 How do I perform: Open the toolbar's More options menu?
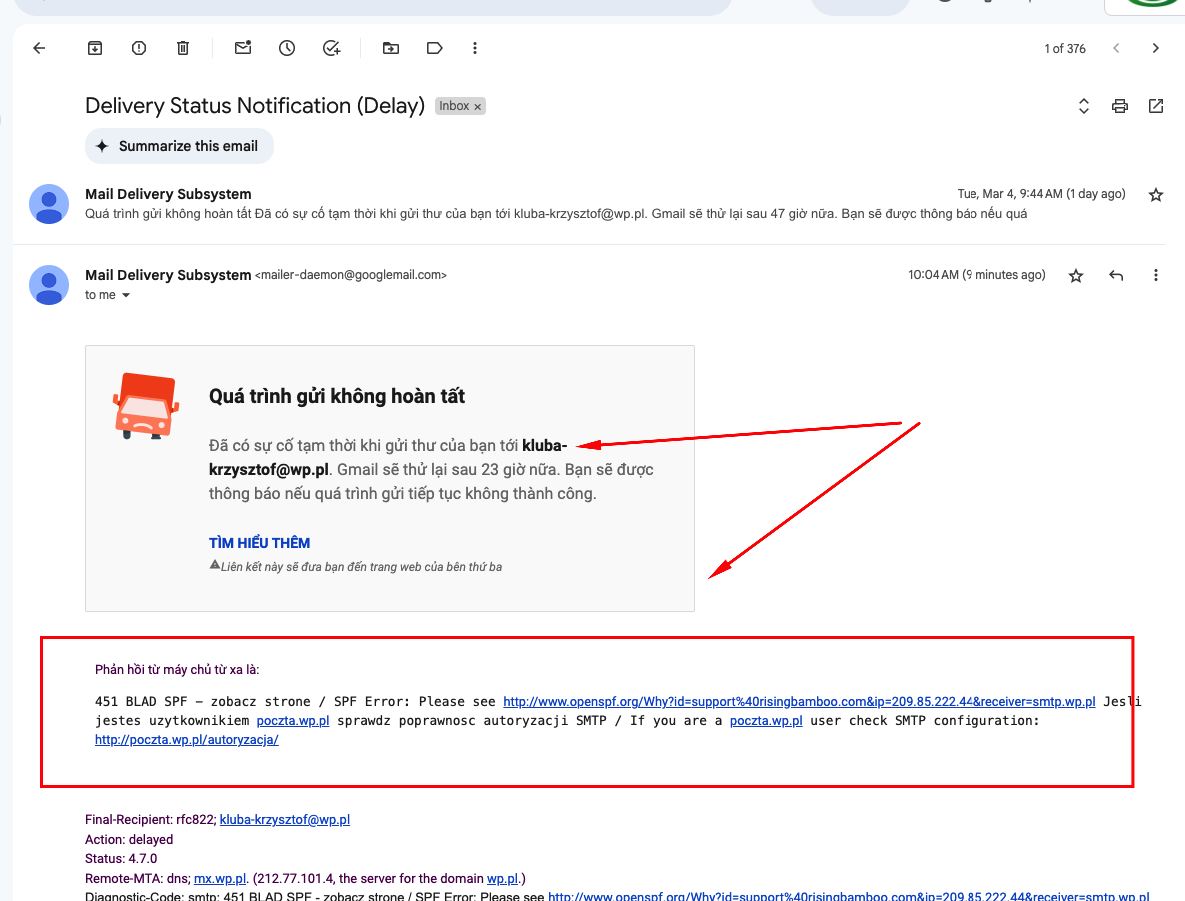click(475, 48)
